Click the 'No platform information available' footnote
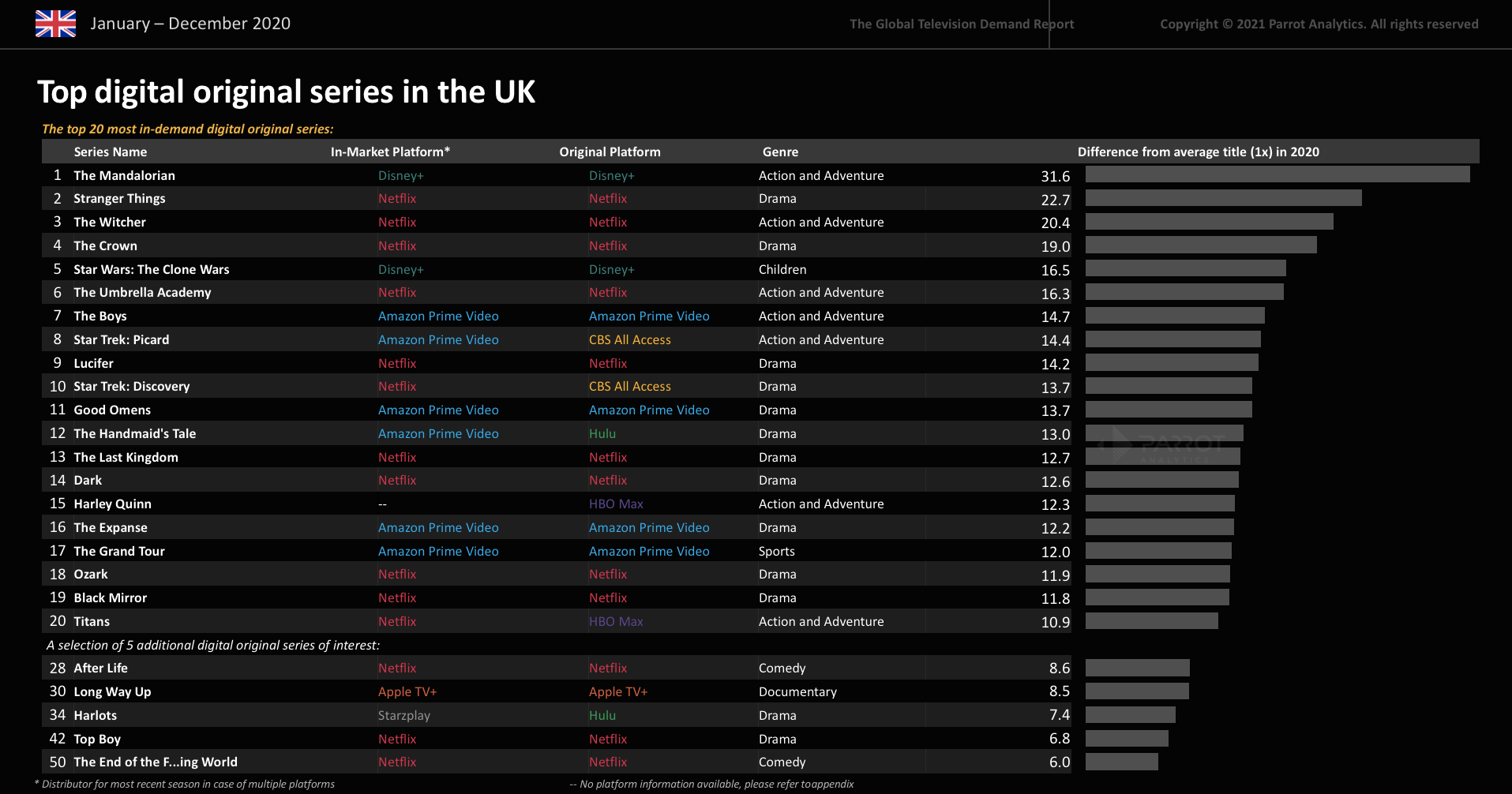 [711, 785]
